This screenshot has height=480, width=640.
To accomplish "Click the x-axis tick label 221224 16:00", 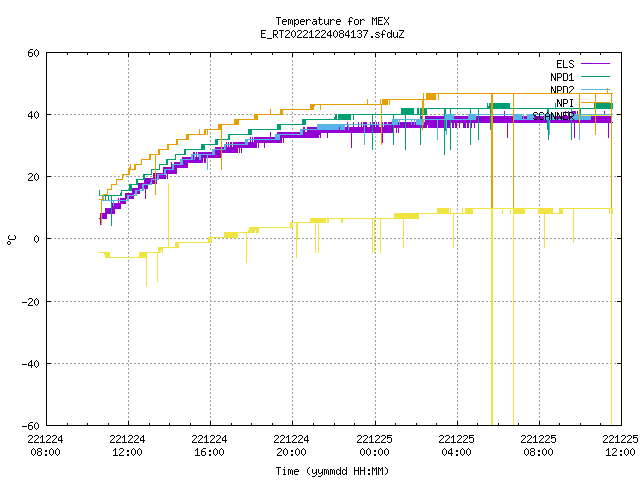I will [209, 446].
